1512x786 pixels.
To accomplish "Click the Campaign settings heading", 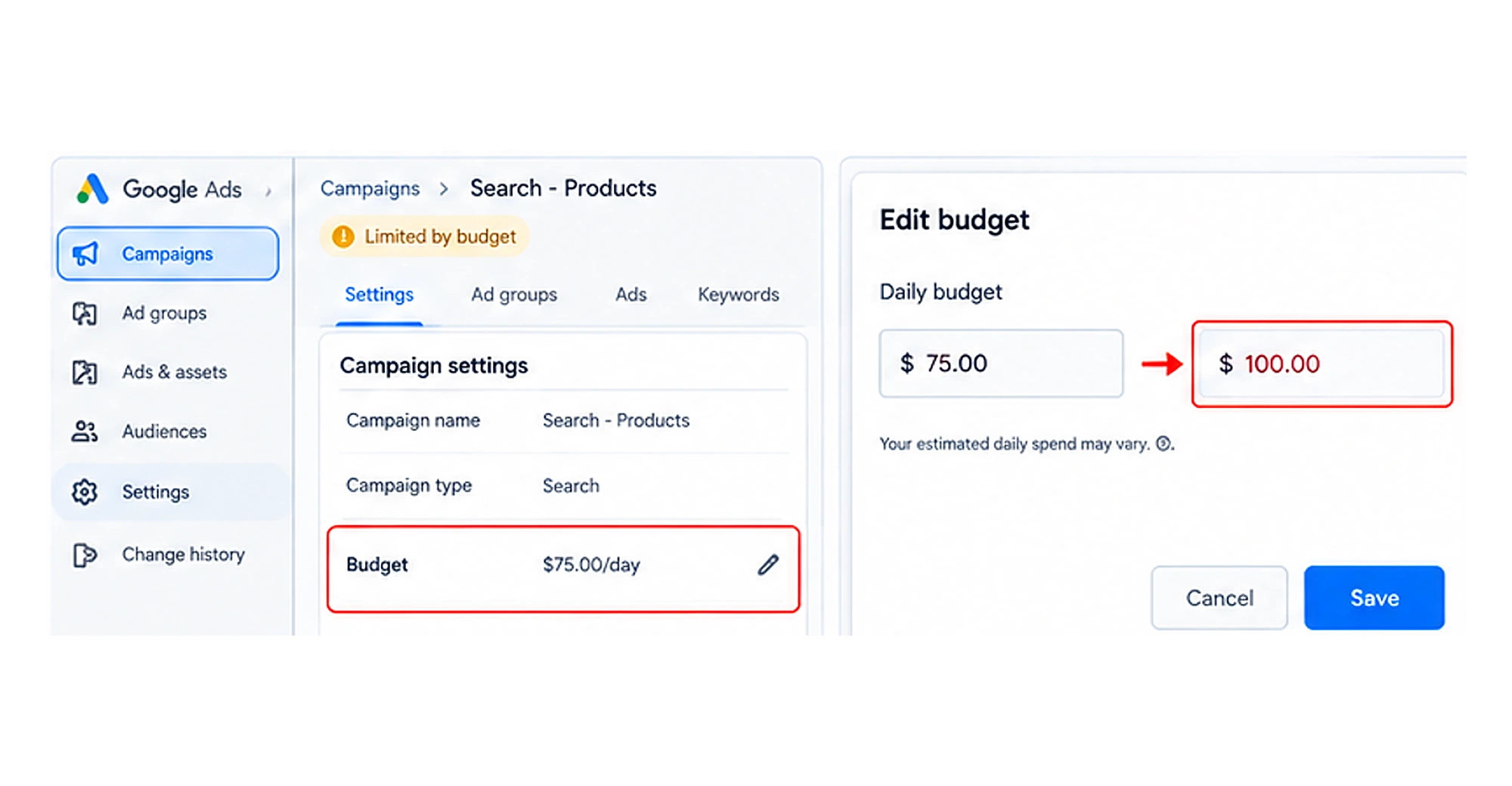I will 434,366.
